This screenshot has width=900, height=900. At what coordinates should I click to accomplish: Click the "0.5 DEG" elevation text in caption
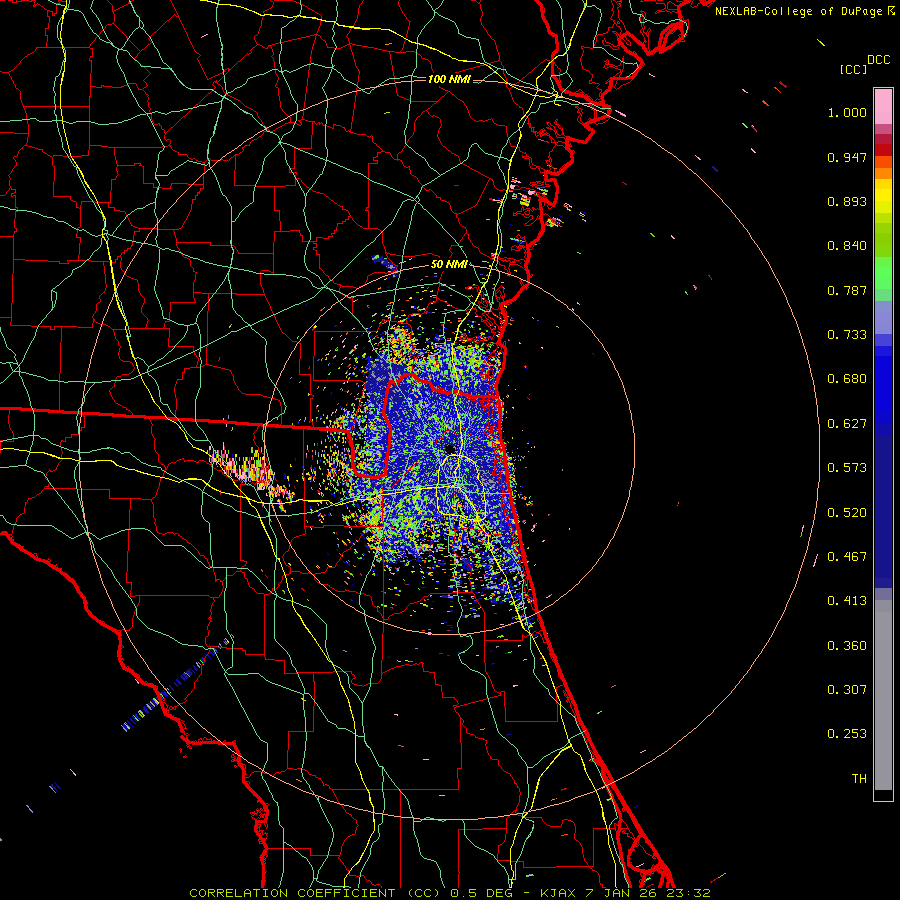click(482, 893)
